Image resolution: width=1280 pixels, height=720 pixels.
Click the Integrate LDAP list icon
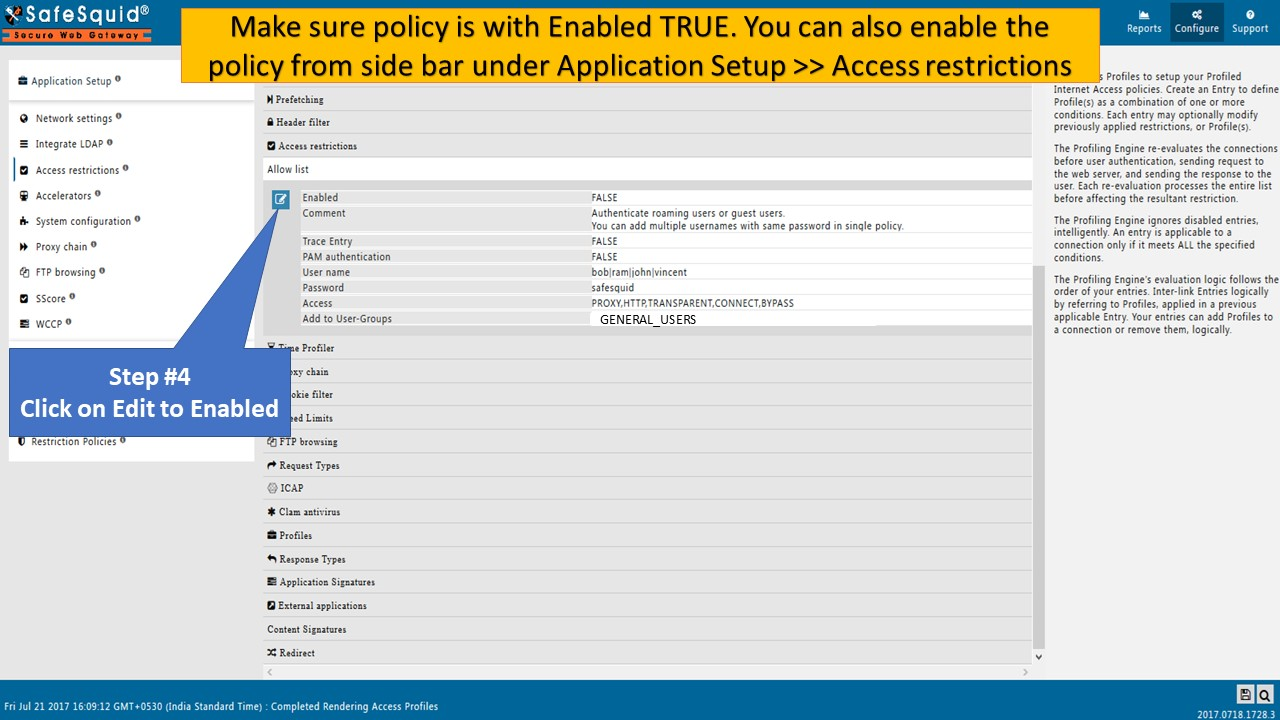coord(24,144)
